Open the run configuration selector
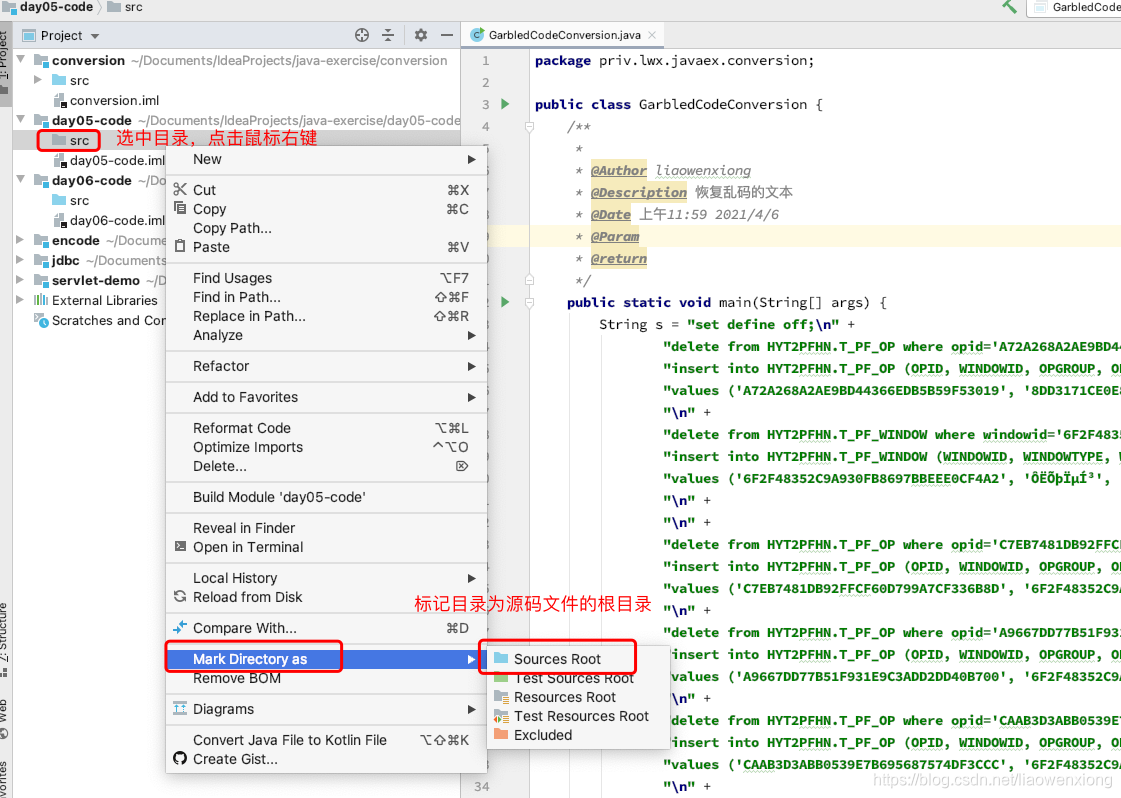This screenshot has height=798, width=1121. (1075, 7)
